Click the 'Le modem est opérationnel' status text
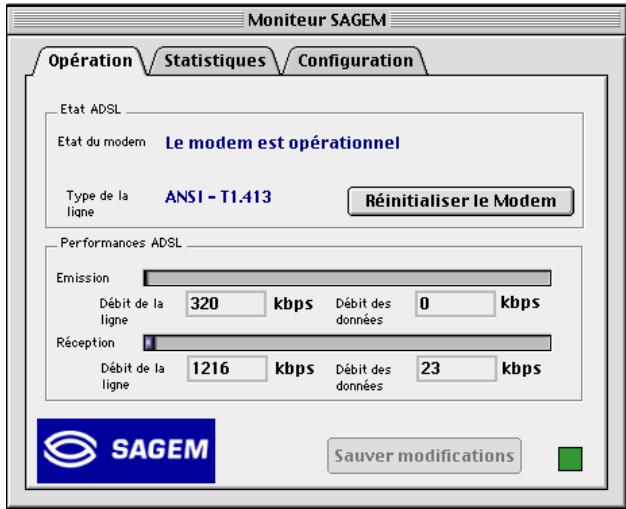The width and height of the screenshot is (626, 509). point(283,143)
